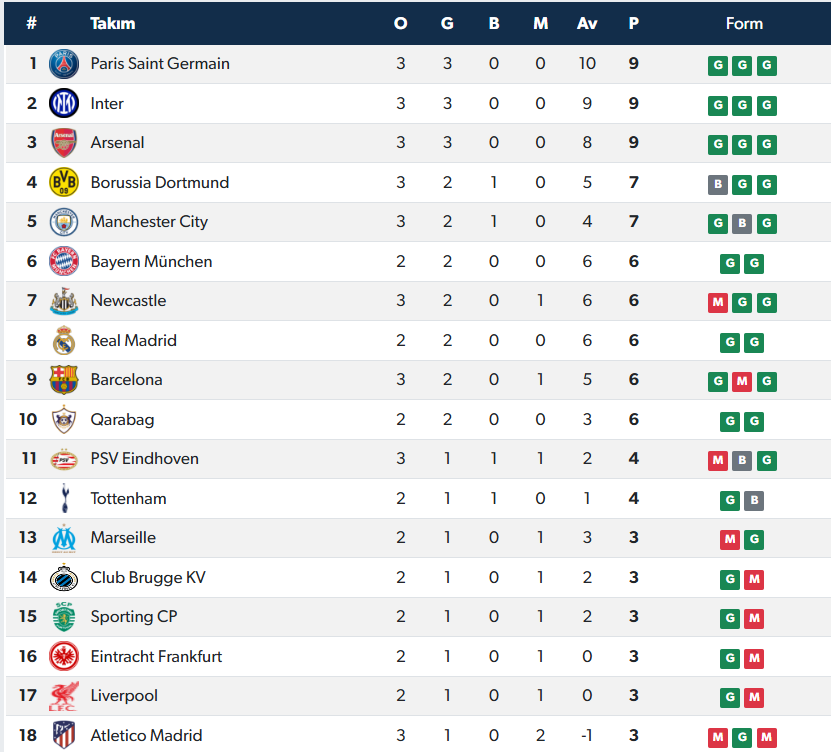Click the Borussia Dortmund logo
The width and height of the screenshot is (831, 752).
tap(64, 182)
